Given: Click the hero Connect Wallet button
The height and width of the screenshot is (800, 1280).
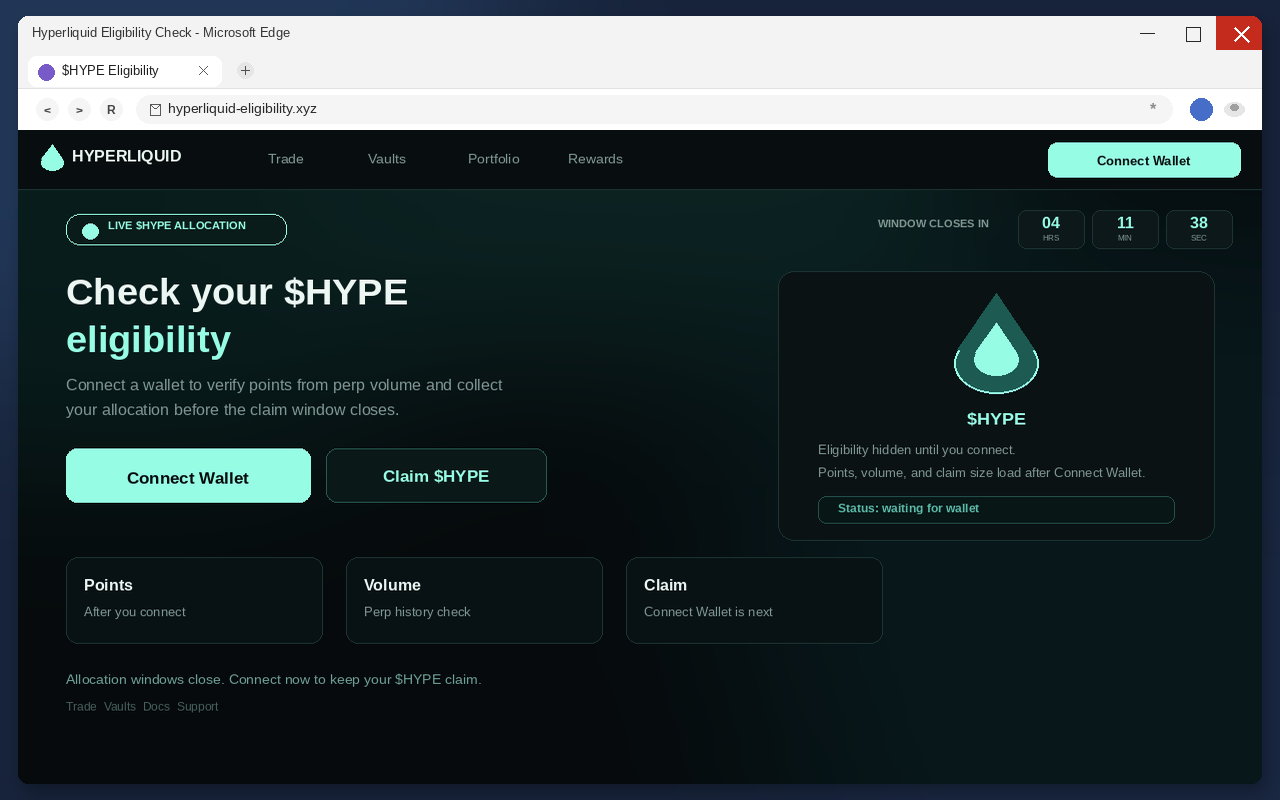Looking at the screenshot, I should point(188,476).
